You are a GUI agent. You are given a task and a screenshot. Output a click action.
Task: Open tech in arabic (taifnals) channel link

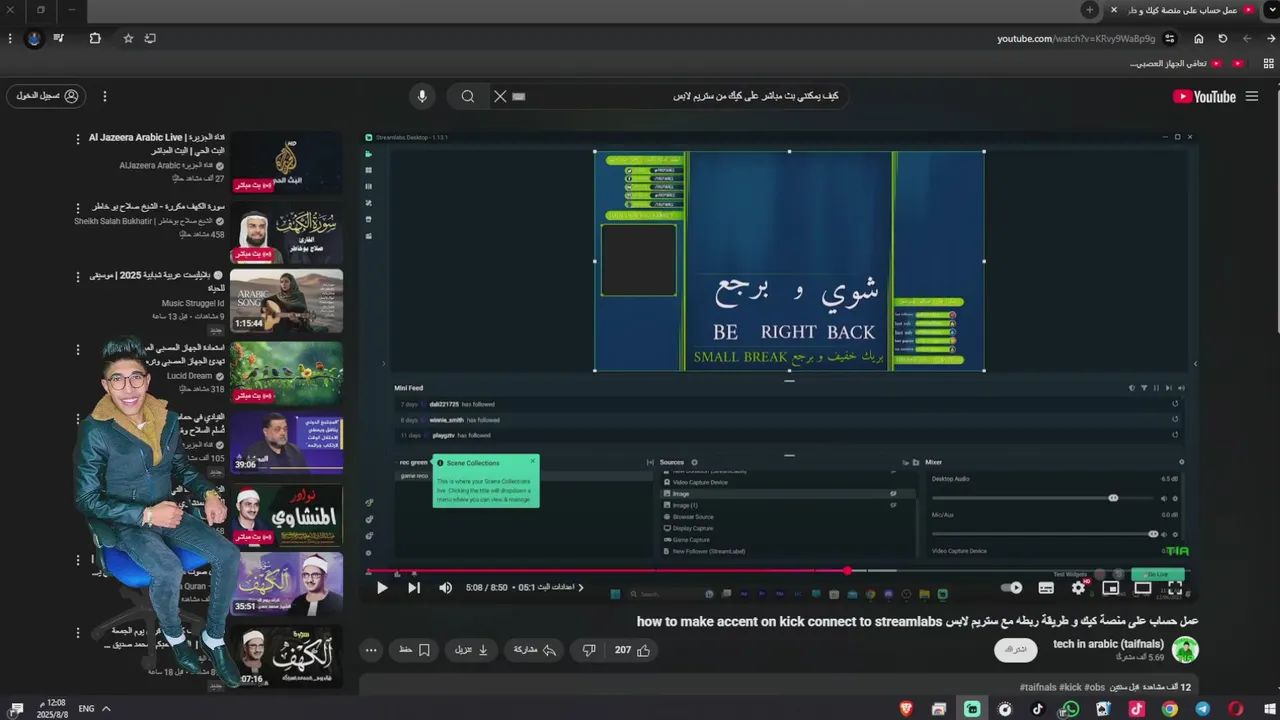1108,644
